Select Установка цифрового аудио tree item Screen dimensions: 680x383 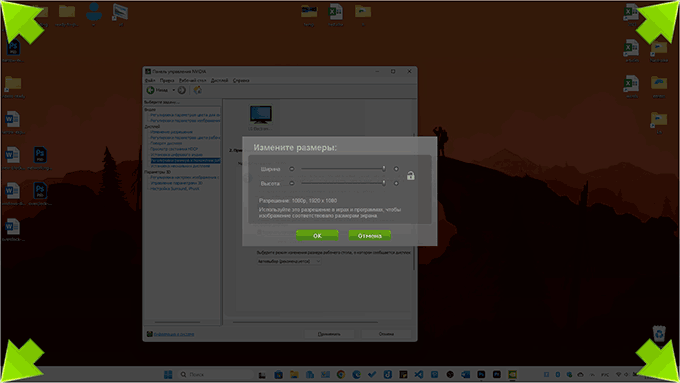click(176, 154)
